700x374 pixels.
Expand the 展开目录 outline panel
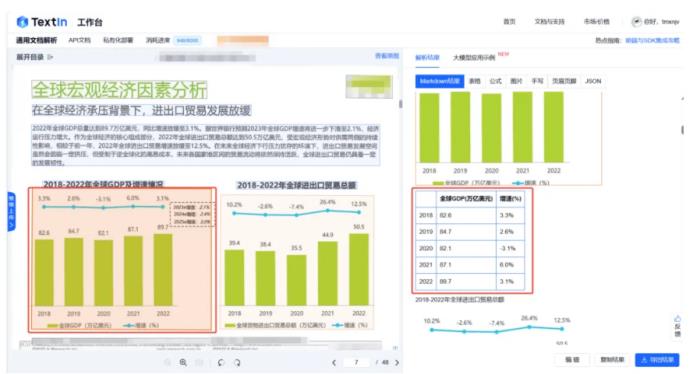coord(35,57)
